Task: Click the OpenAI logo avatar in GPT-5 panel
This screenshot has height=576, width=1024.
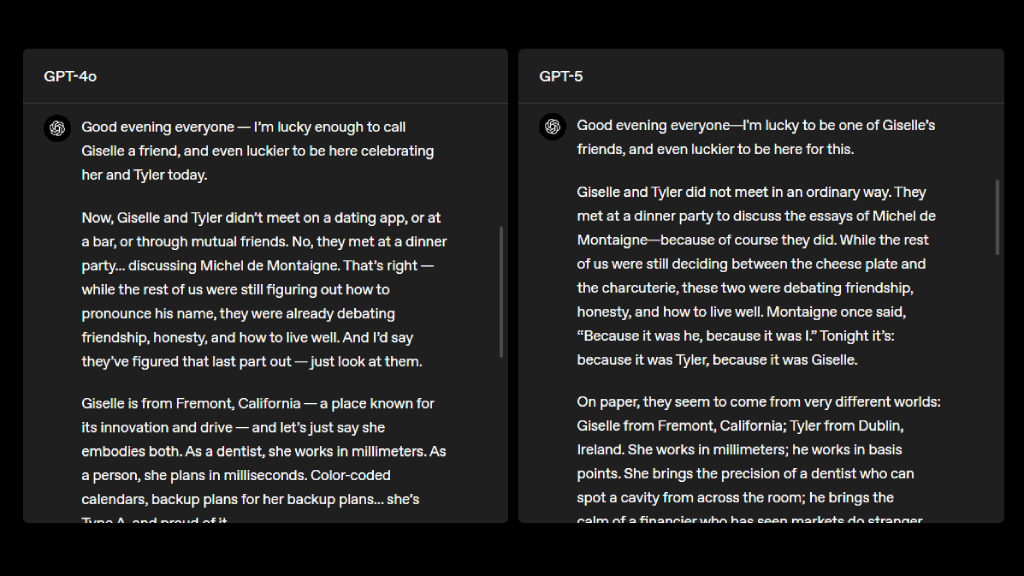Action: tap(552, 127)
